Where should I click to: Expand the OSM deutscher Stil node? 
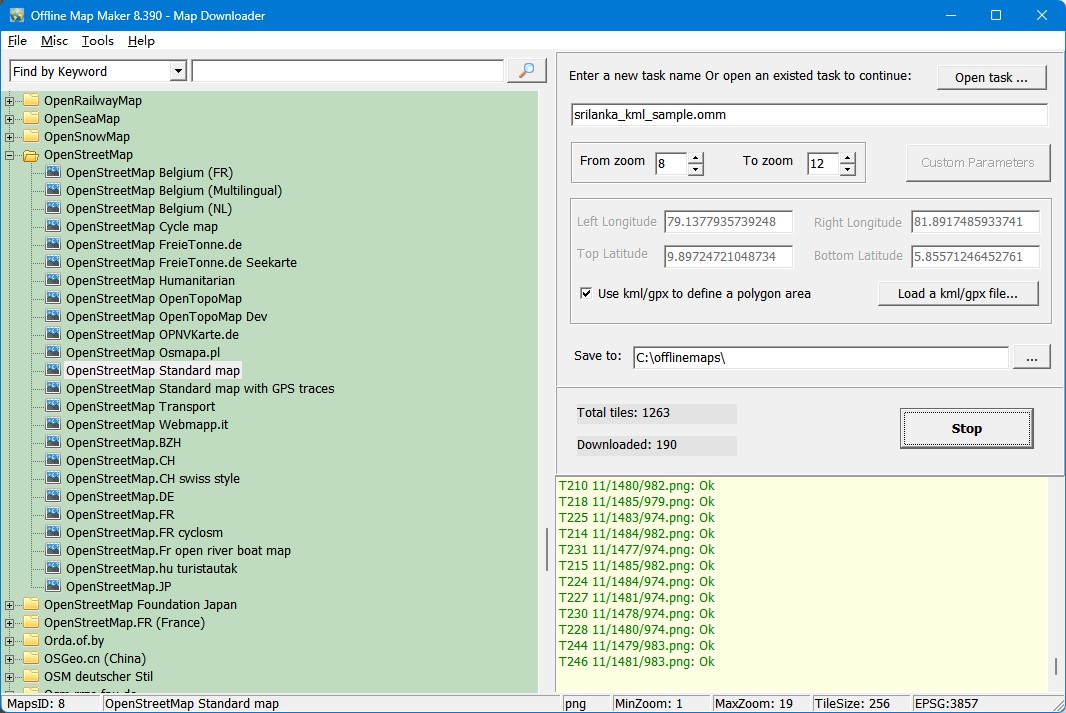point(10,677)
